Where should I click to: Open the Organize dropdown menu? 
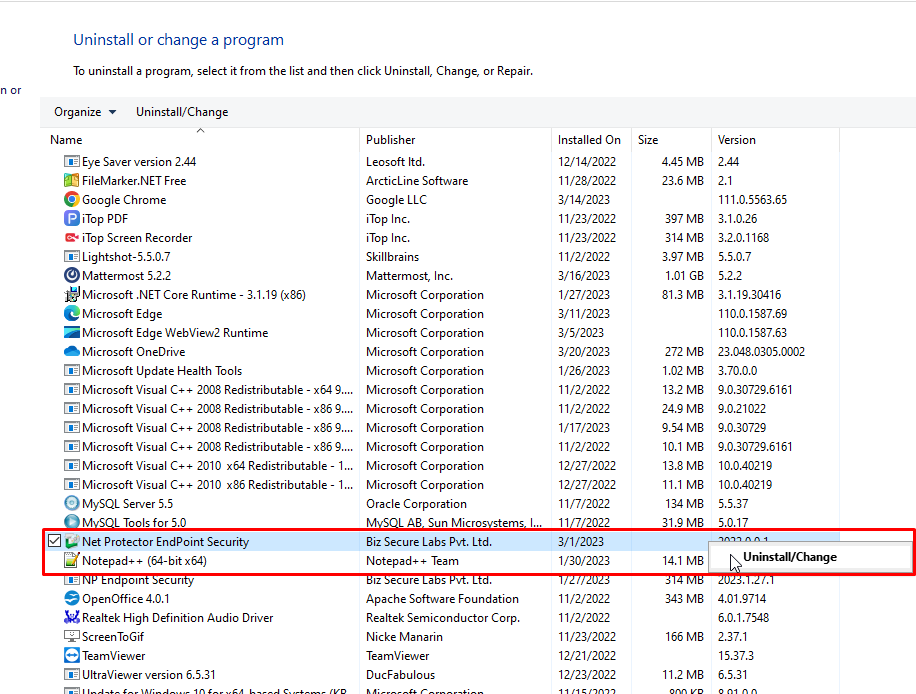click(x=85, y=112)
